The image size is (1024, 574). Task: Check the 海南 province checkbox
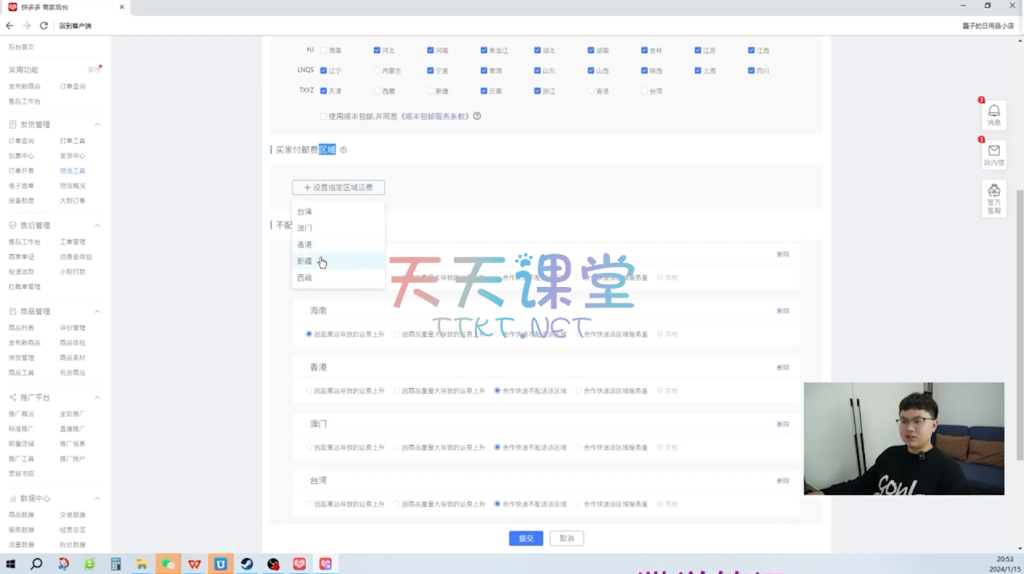point(324,50)
